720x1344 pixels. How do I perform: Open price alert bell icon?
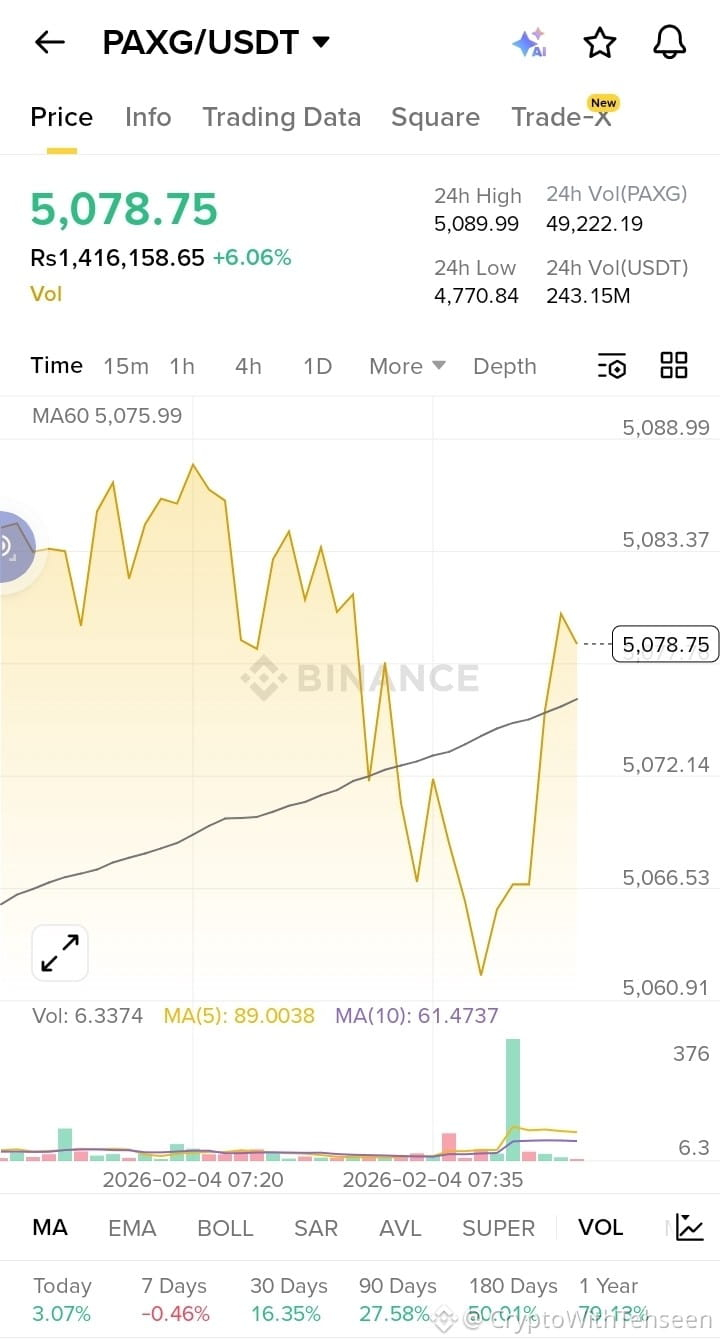(x=669, y=43)
